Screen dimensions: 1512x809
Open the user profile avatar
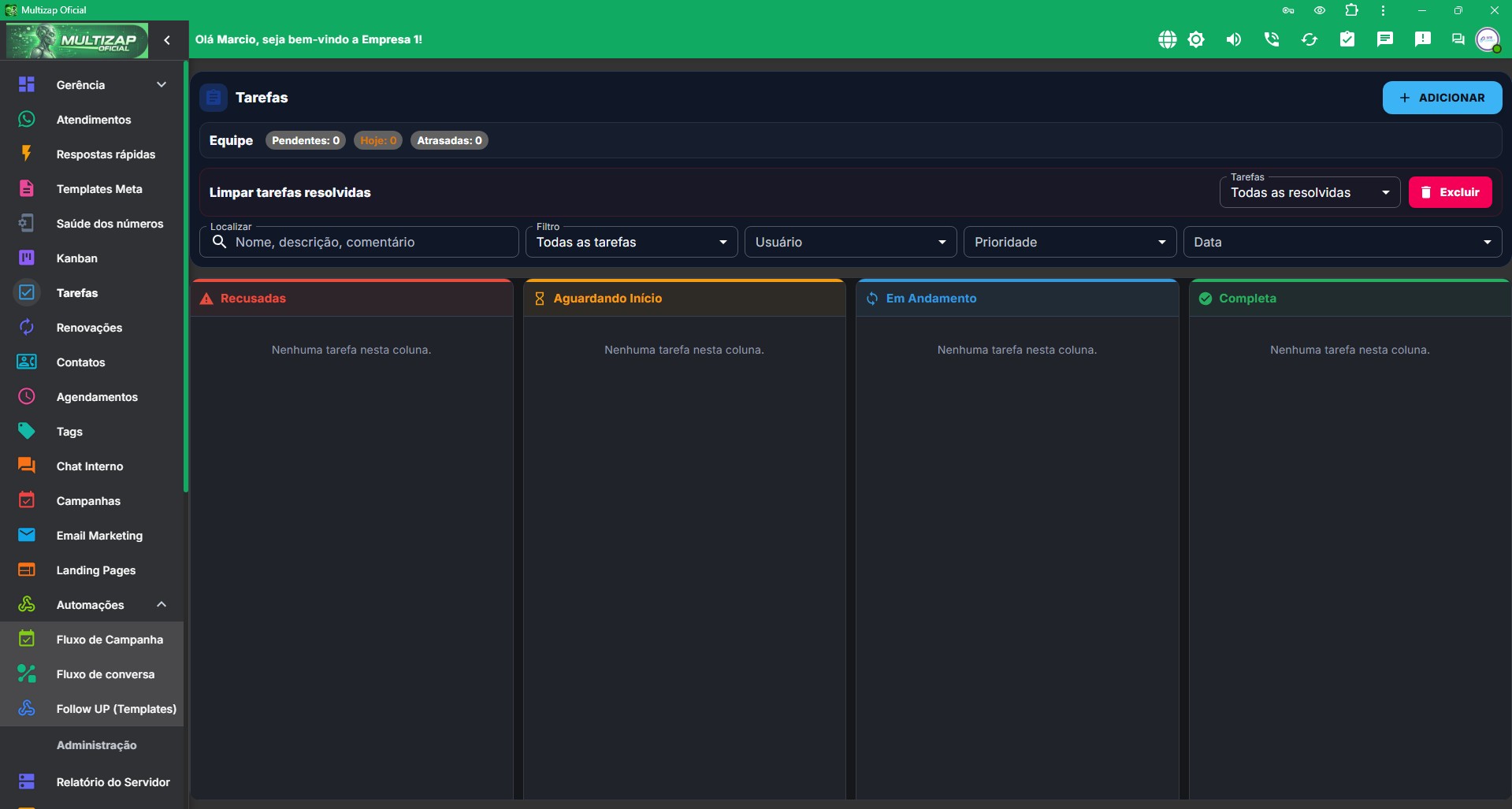pyautogui.click(x=1488, y=39)
